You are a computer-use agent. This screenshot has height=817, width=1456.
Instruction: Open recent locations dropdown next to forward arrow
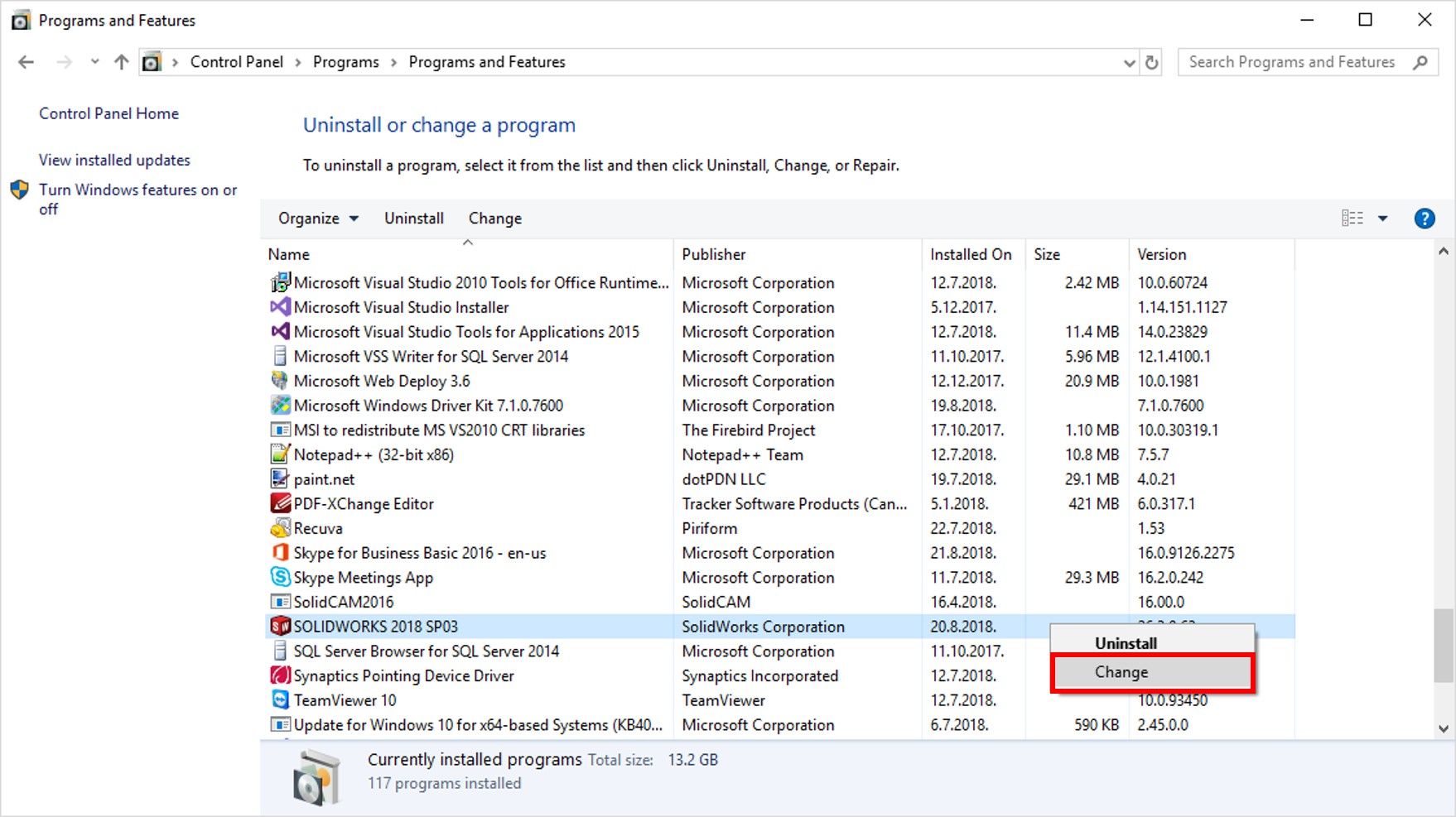[x=94, y=62]
